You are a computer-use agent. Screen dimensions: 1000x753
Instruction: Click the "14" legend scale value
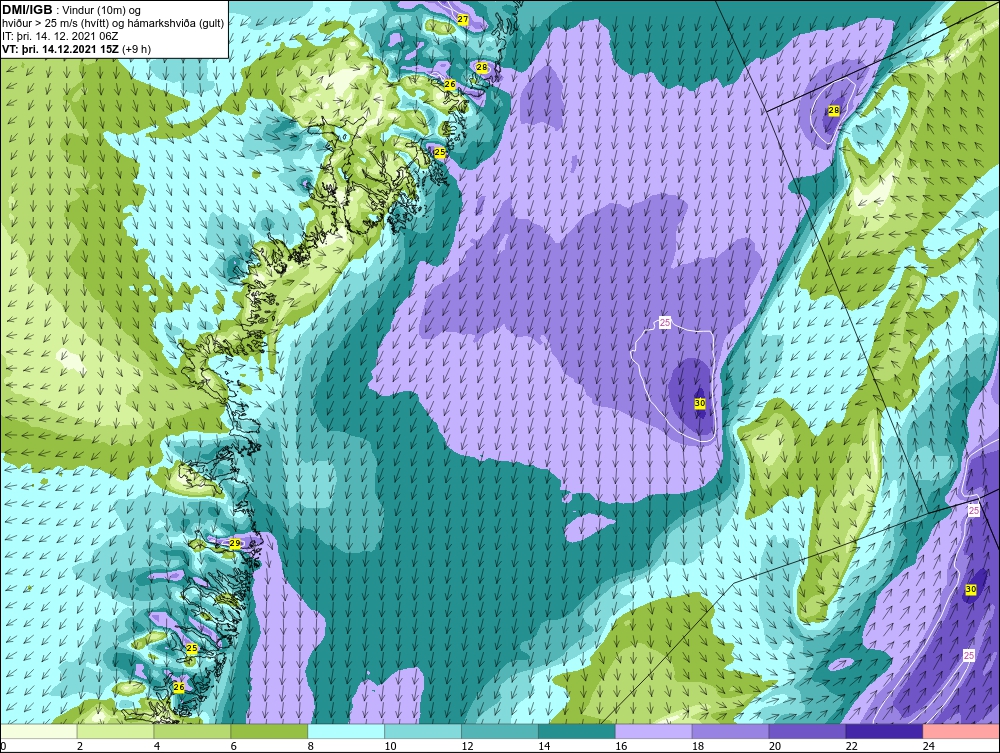click(543, 746)
